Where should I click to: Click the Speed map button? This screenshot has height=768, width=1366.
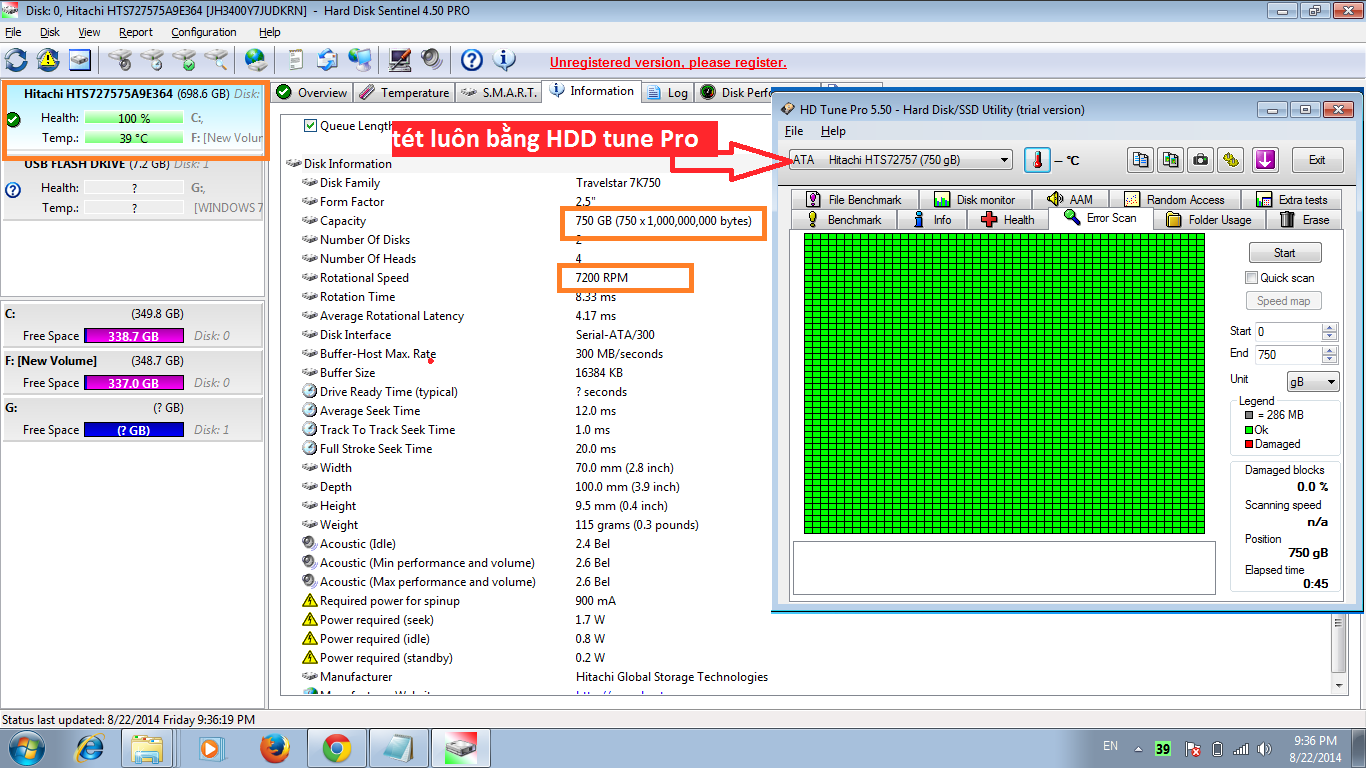(x=1284, y=301)
